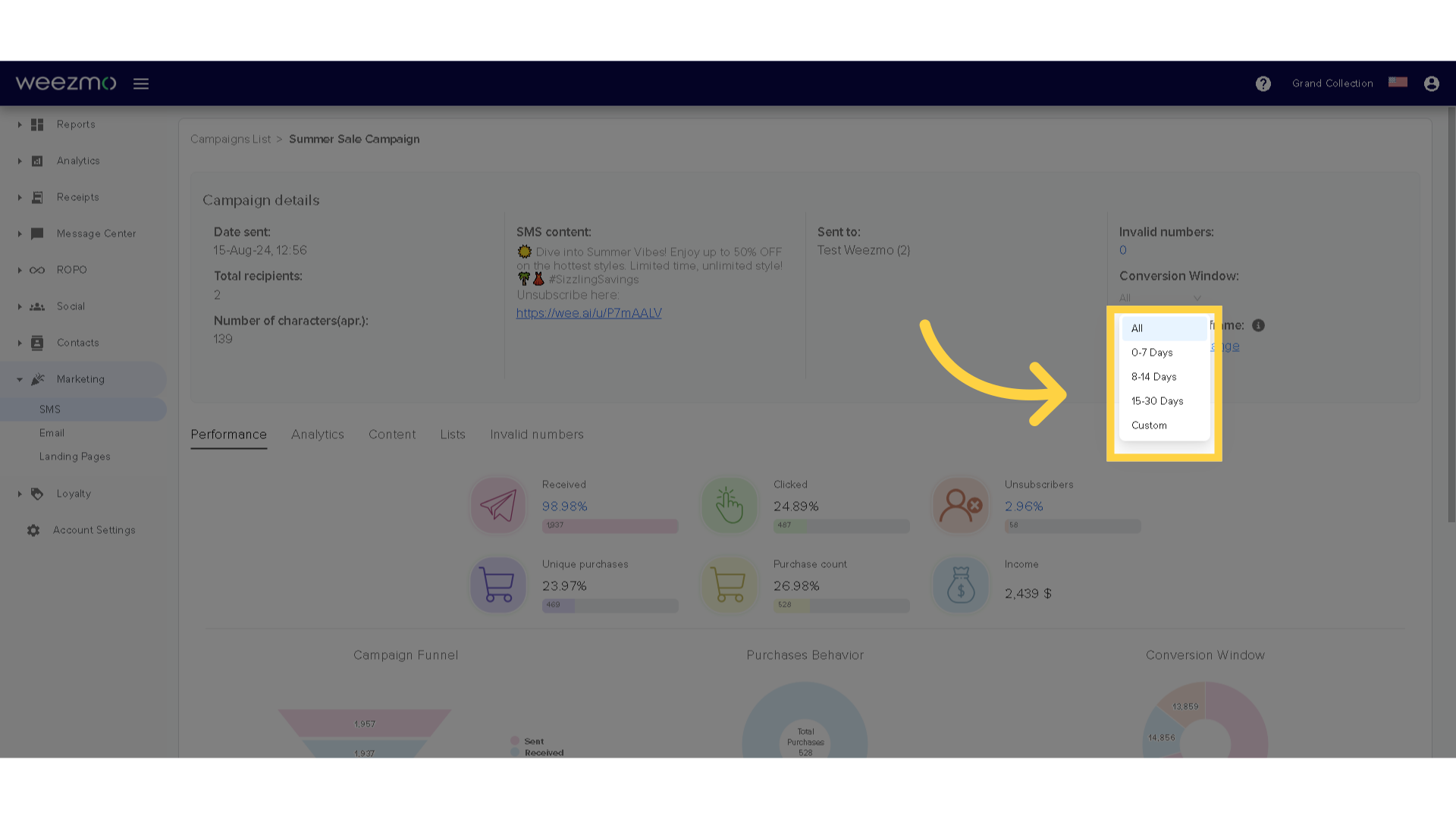Open the wee.ai unsubscribe link
The image size is (1456, 819).
point(589,313)
